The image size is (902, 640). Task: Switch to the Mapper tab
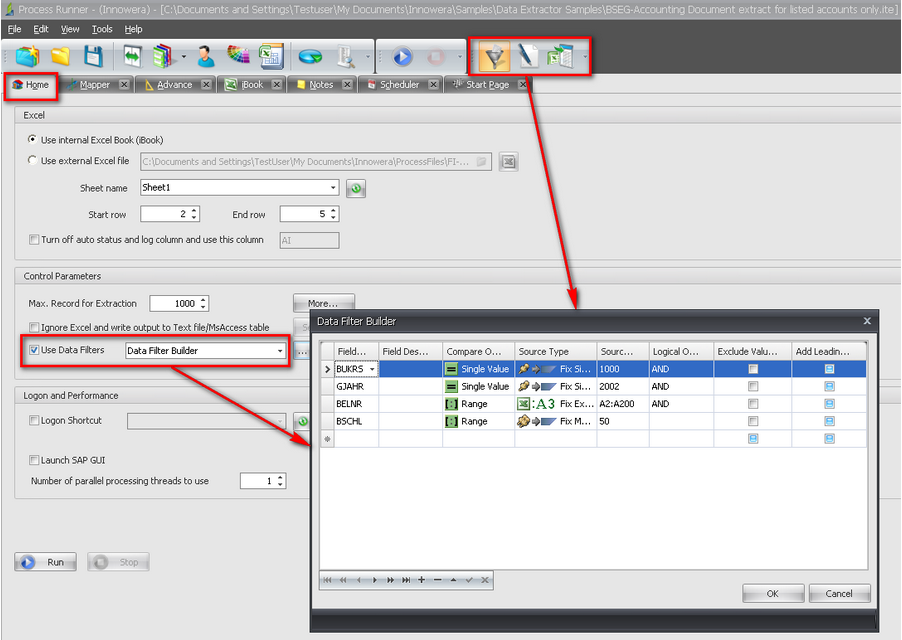pos(96,85)
